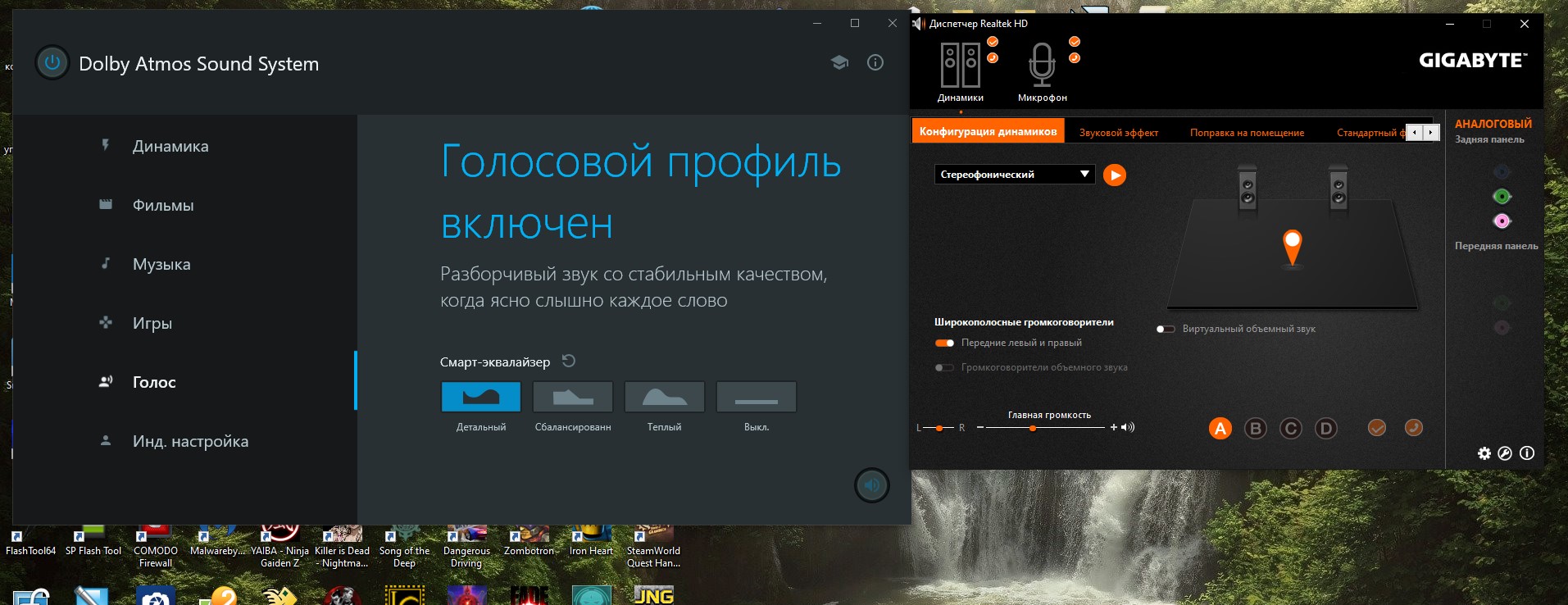Switch to the Звуковой эффект tab
The image size is (1568, 605).
[1119, 132]
